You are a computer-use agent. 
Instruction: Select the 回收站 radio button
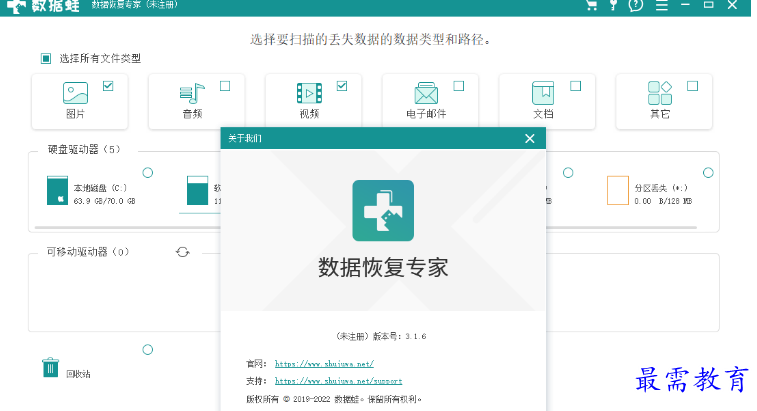[148, 350]
